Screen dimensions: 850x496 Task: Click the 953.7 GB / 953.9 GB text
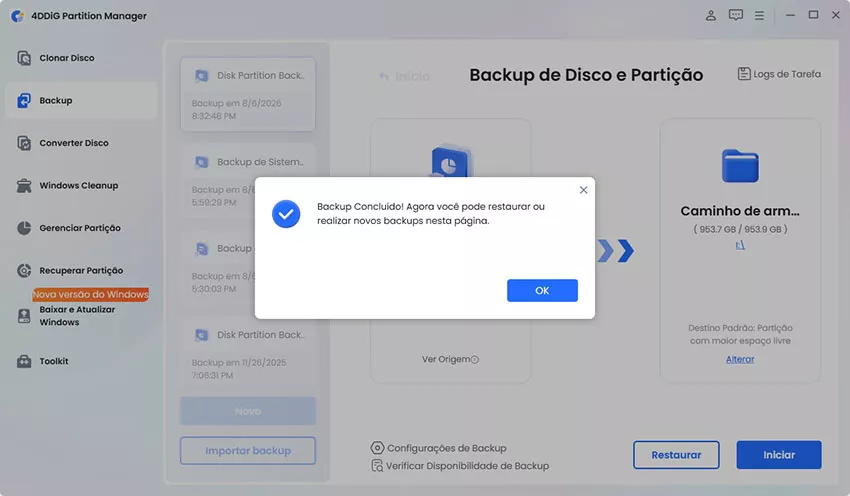coord(740,229)
